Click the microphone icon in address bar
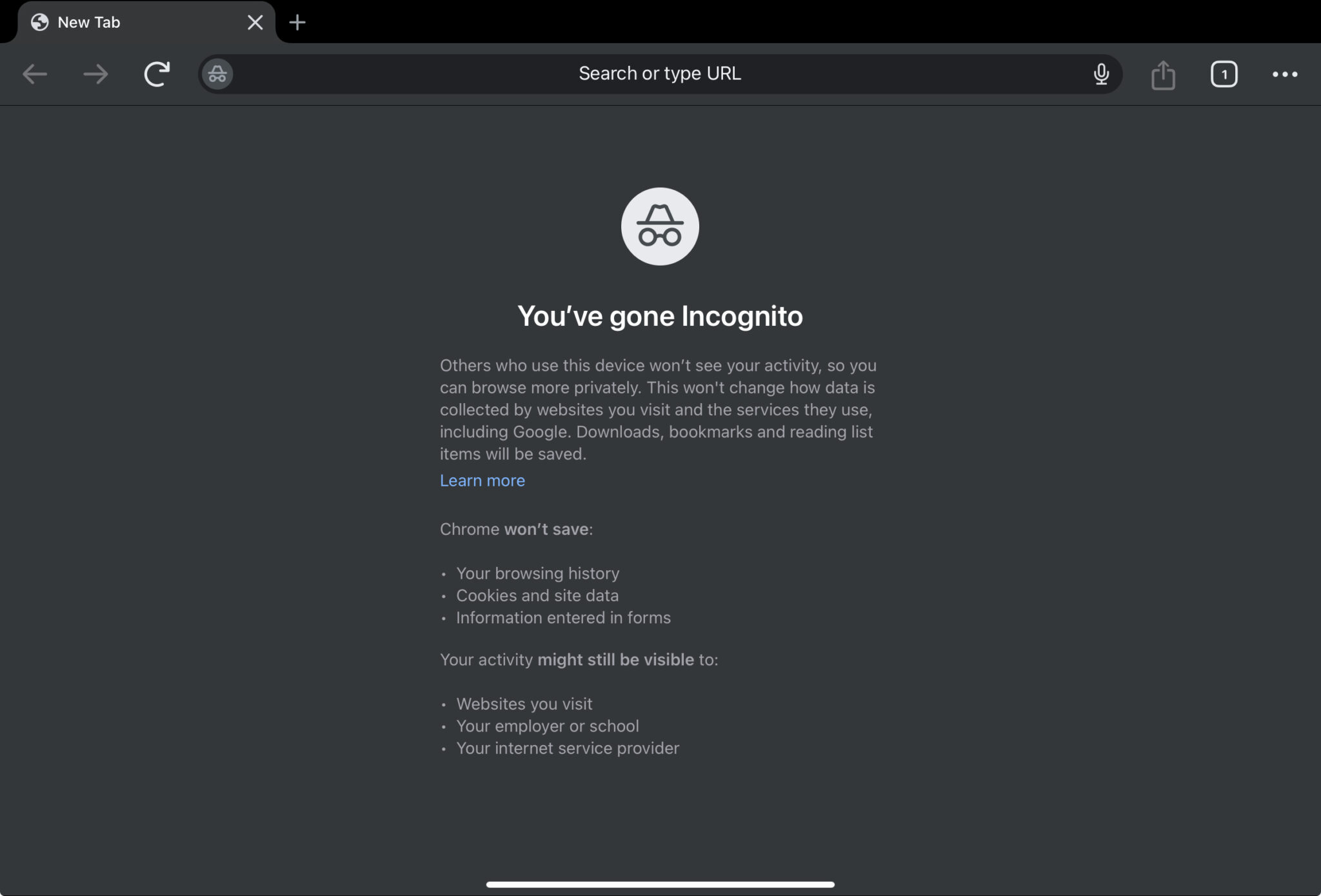 click(1100, 73)
